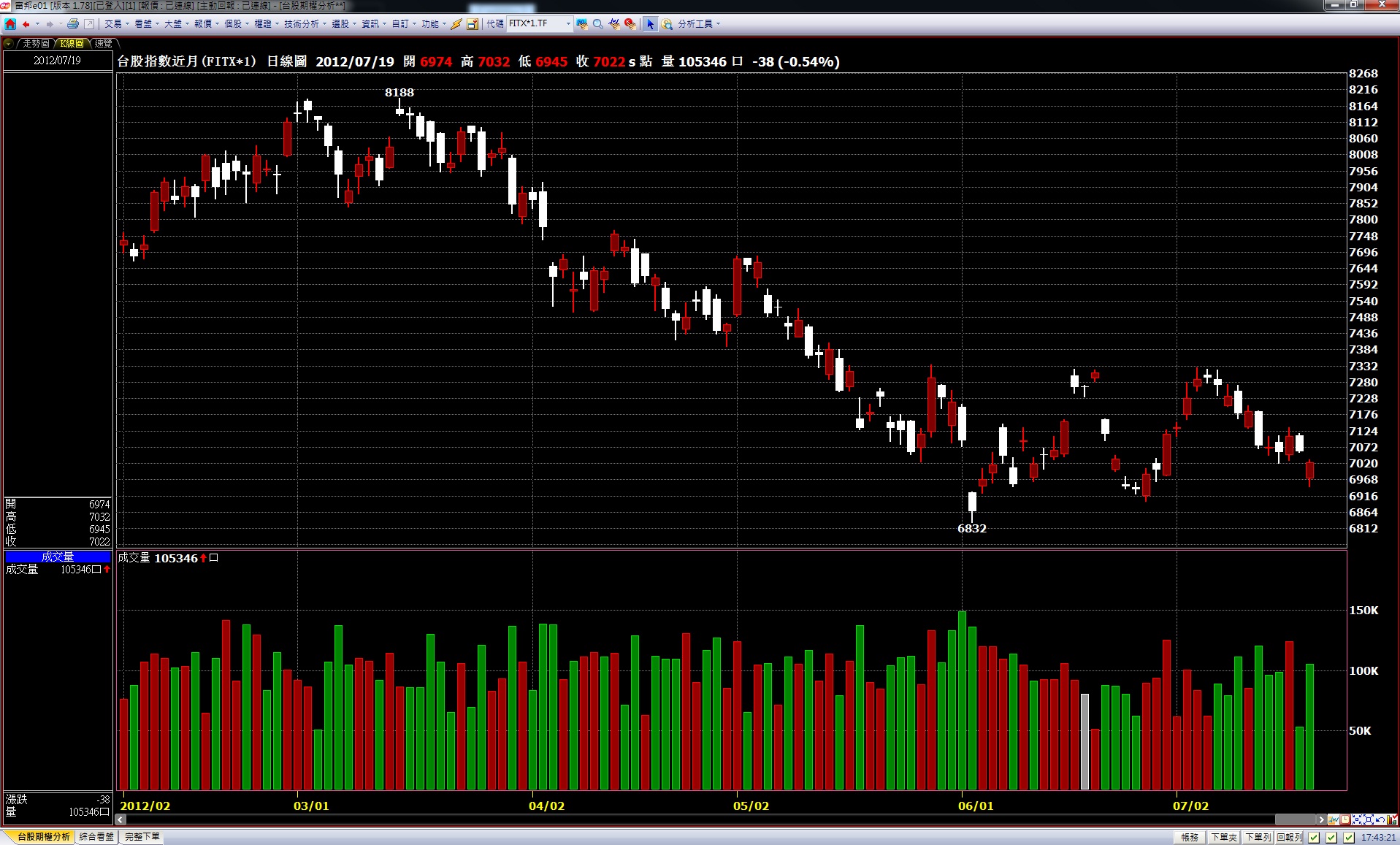Click the app logo icon in title bar

[x=6, y=5]
